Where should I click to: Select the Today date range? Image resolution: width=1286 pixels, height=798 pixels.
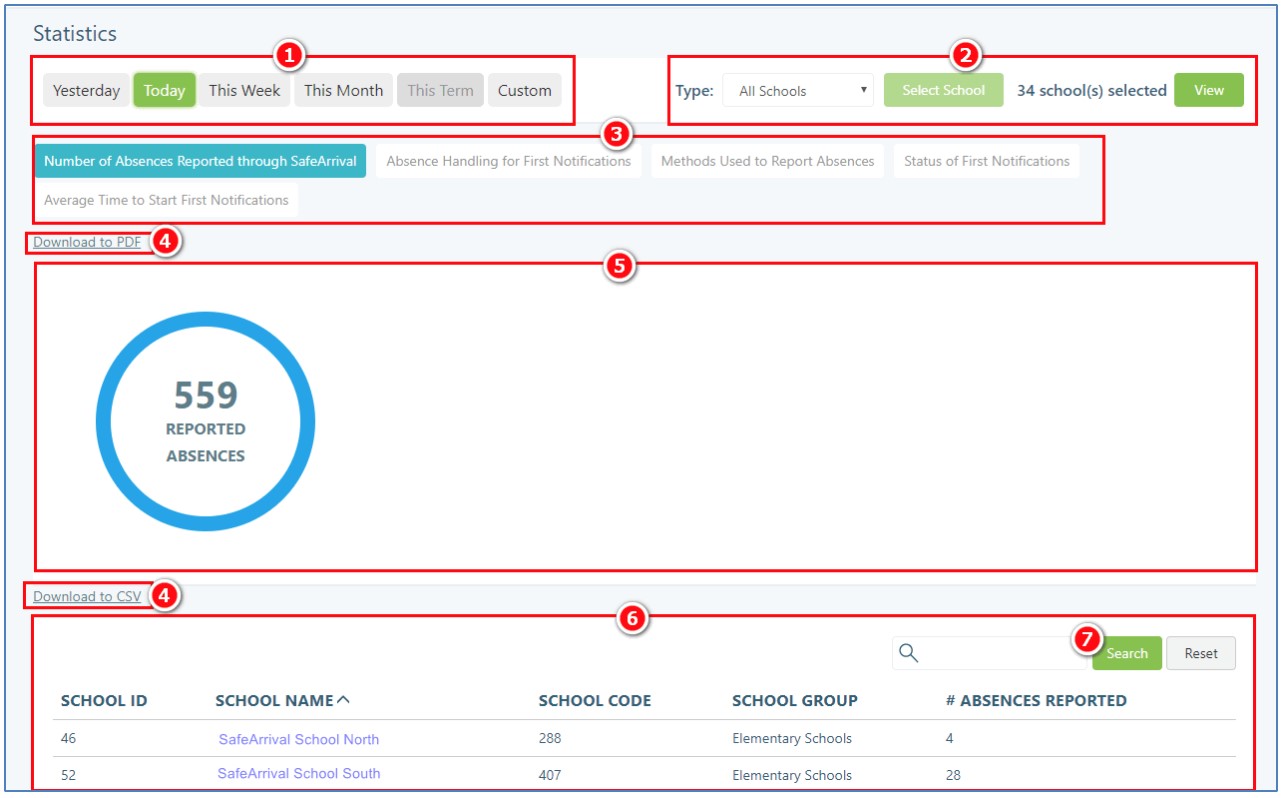(x=164, y=90)
